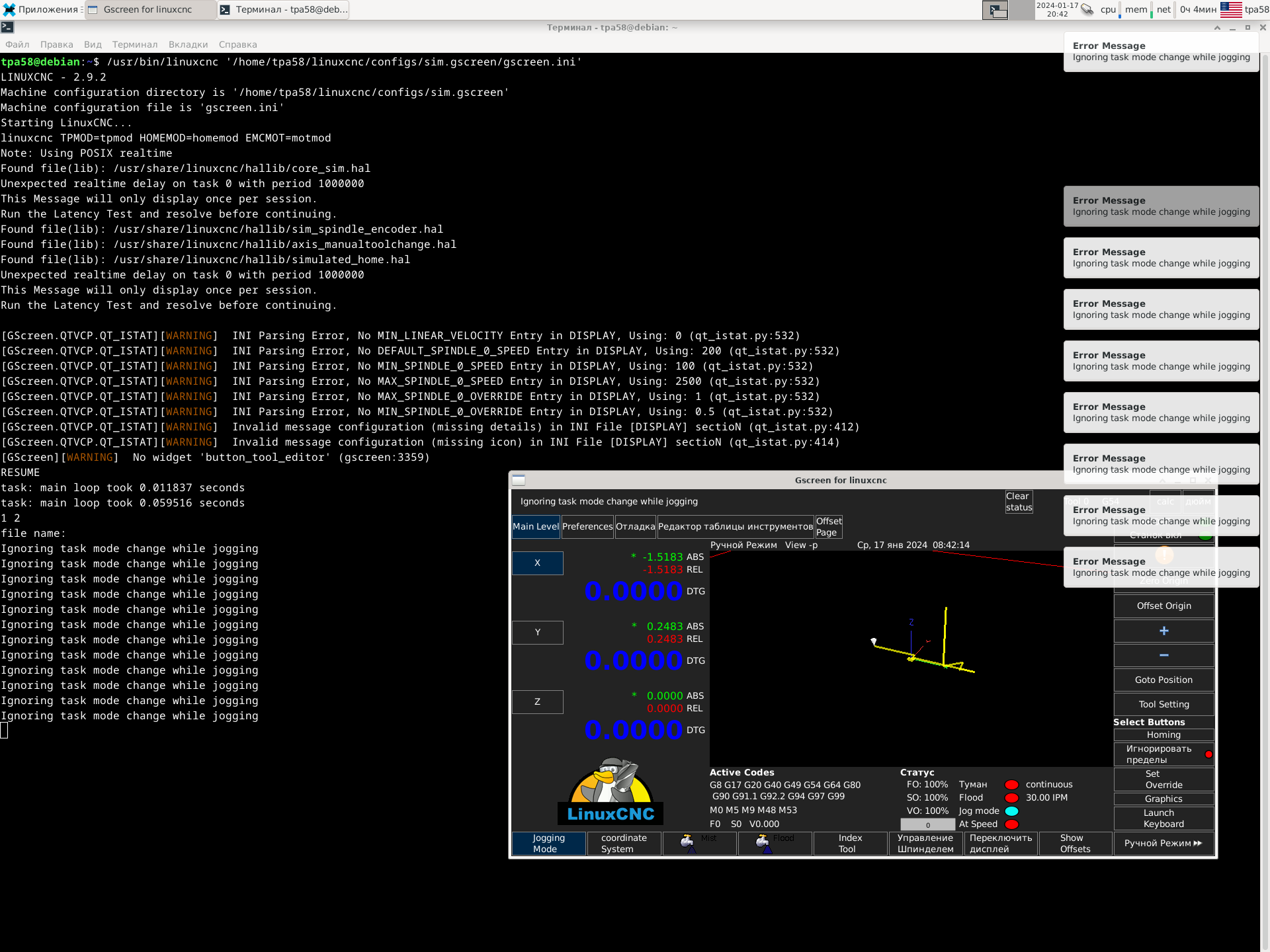Screen dimensions: 1270x952
Task: Click the Goto Position button
Action: tap(1164, 680)
